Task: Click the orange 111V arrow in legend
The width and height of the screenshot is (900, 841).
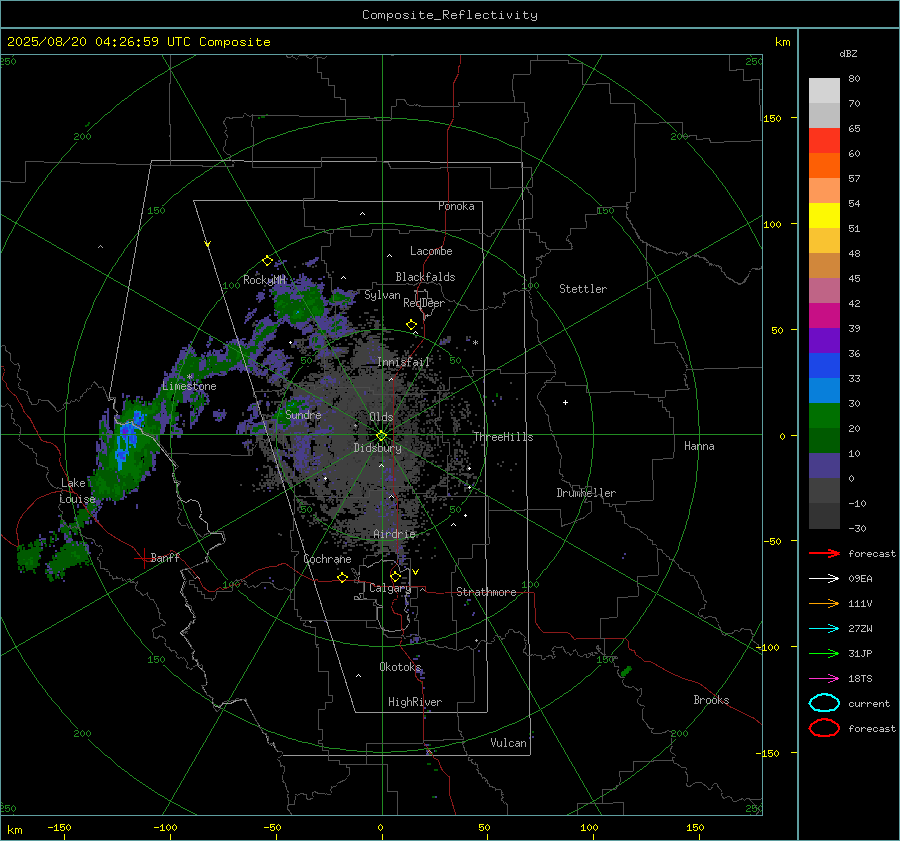Action: point(824,603)
